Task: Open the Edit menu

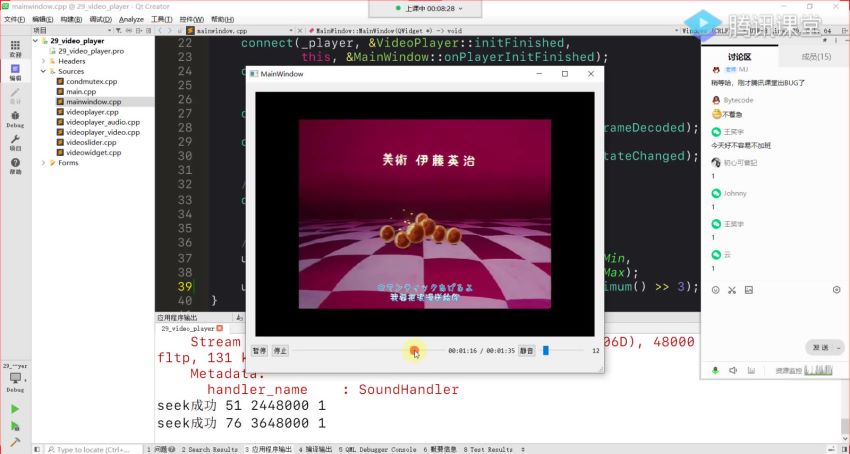Action: pos(42,19)
